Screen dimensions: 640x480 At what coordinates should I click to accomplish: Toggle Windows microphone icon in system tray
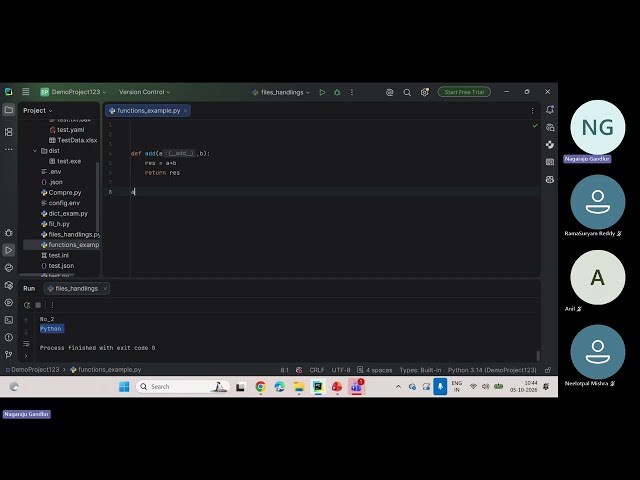click(440, 386)
